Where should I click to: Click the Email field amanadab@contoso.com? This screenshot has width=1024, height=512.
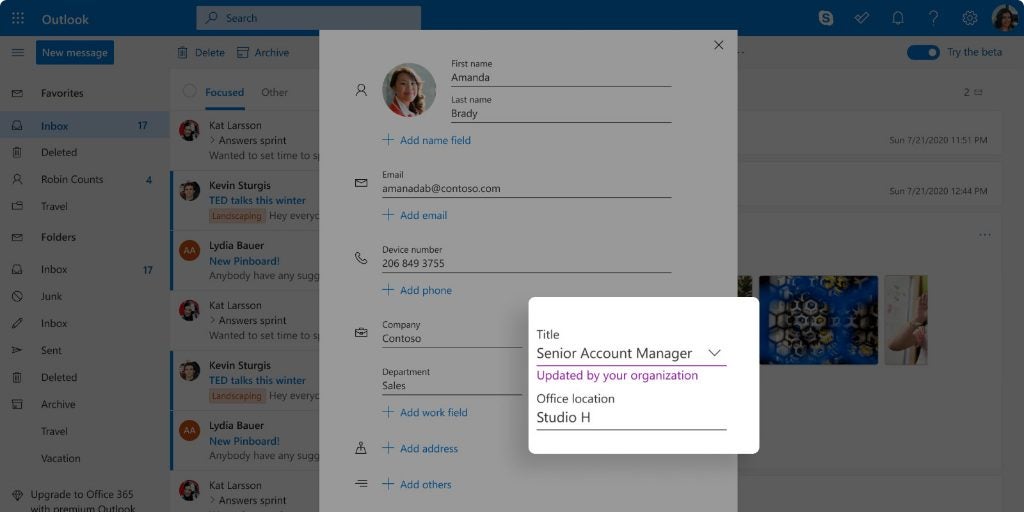pyautogui.click(x=526, y=189)
